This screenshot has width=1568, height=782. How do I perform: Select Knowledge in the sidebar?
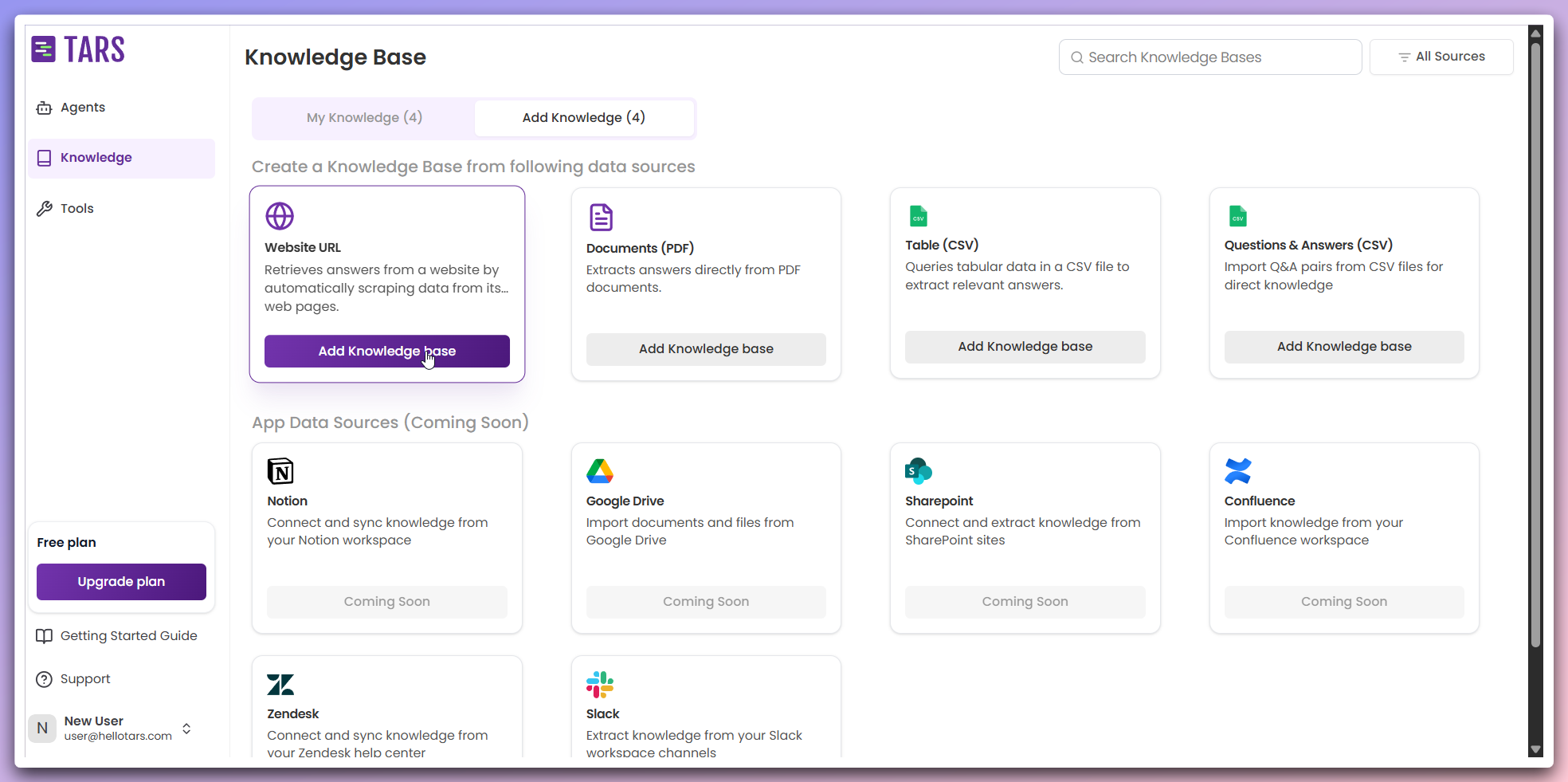121,158
